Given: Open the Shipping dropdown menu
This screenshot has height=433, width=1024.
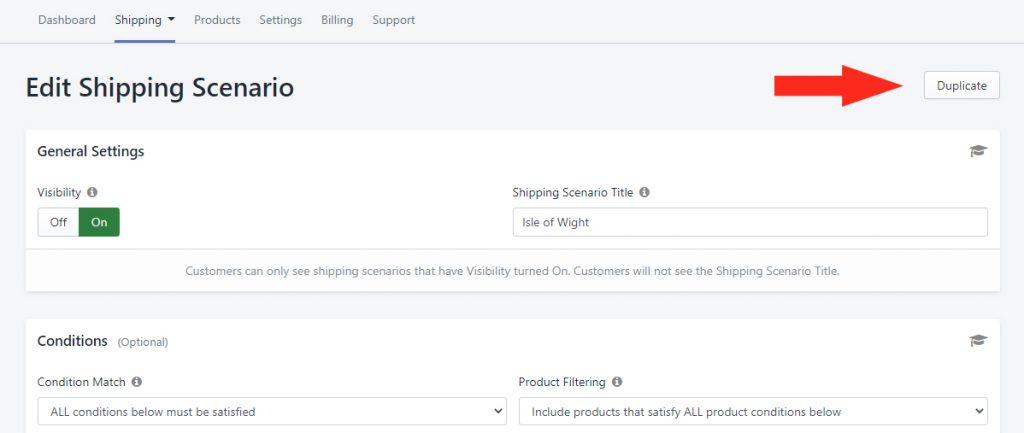Looking at the screenshot, I should pos(145,20).
